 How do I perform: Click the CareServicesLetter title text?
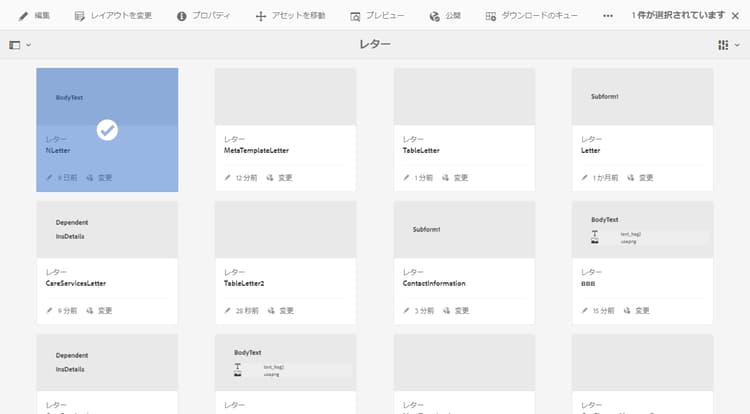click(76, 283)
